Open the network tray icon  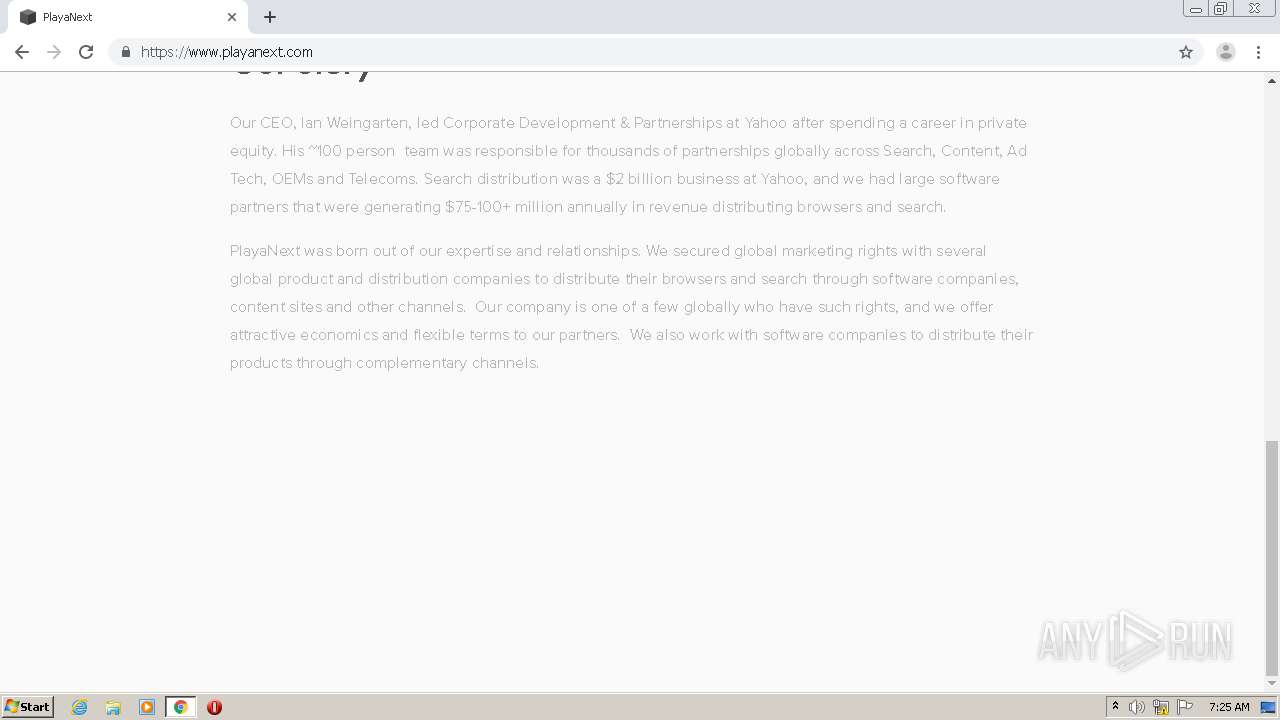tap(1161, 707)
